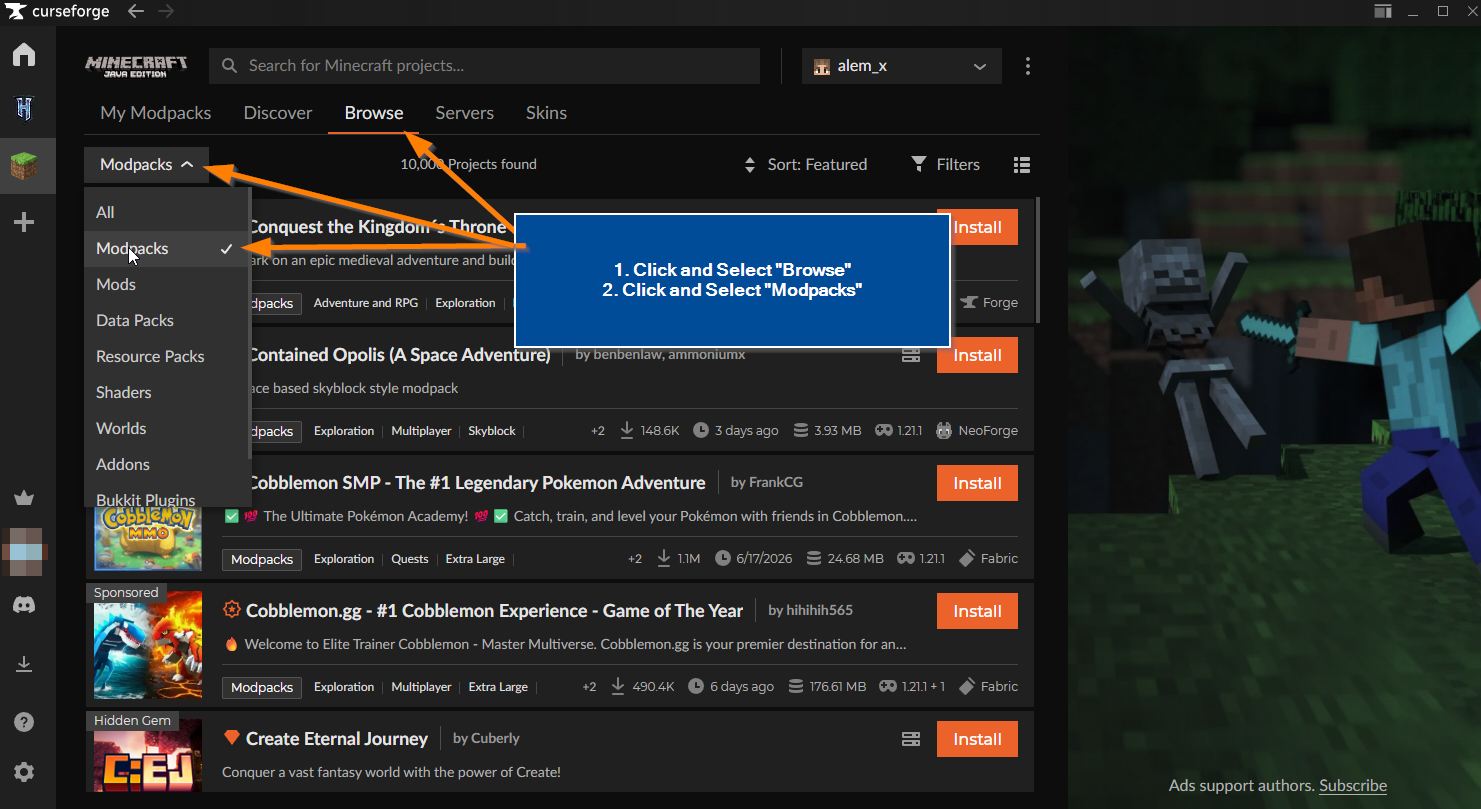Click the Quests tag on Cobblemon SMP
Image resolution: width=1481 pixels, height=809 pixels.
(410, 559)
